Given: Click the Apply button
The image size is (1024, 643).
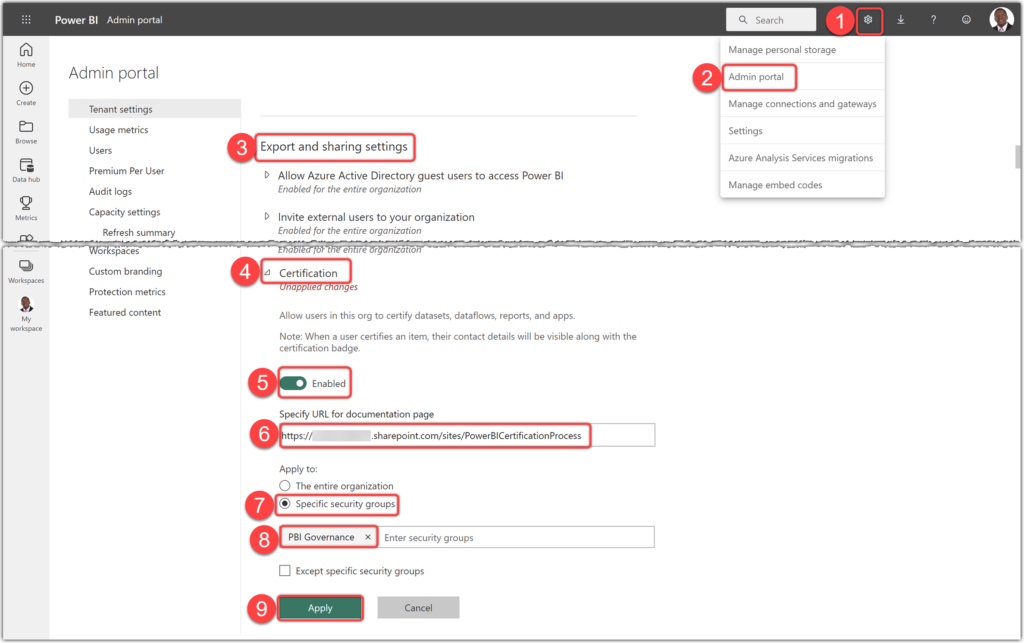Looking at the screenshot, I should (320, 608).
